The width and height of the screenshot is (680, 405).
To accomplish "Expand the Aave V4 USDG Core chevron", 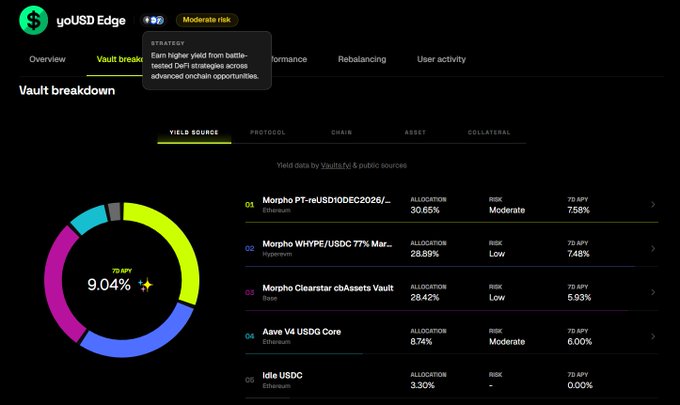I will (x=653, y=336).
